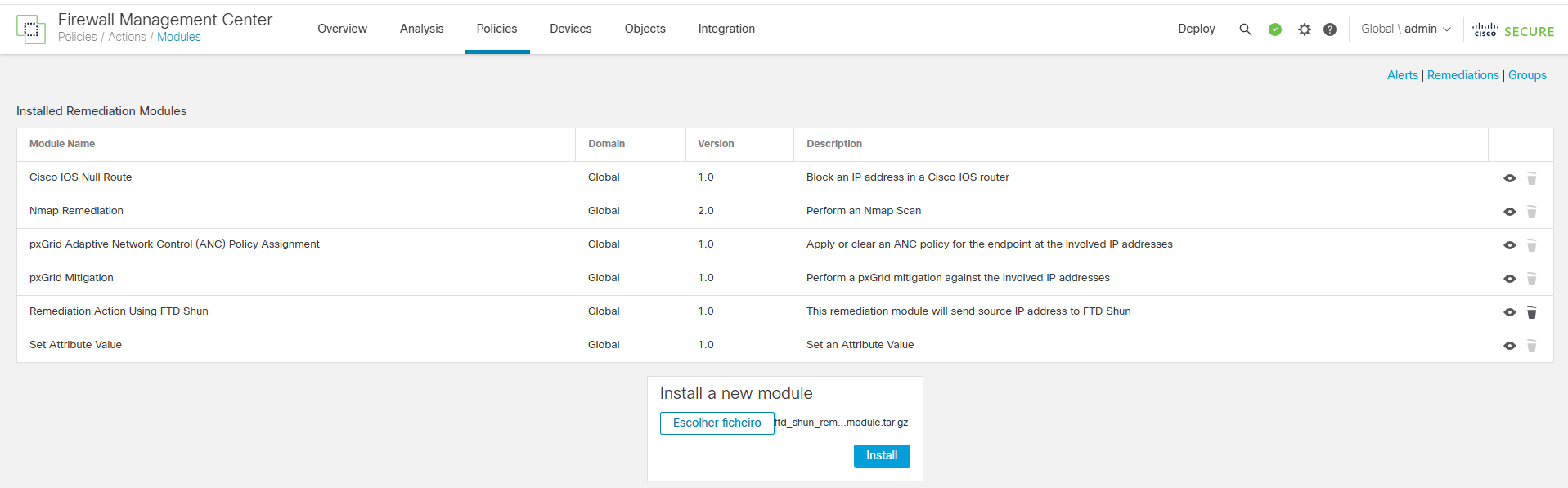Open the Integration menu
Image resolution: width=1568 pixels, height=488 pixels.
click(x=726, y=29)
